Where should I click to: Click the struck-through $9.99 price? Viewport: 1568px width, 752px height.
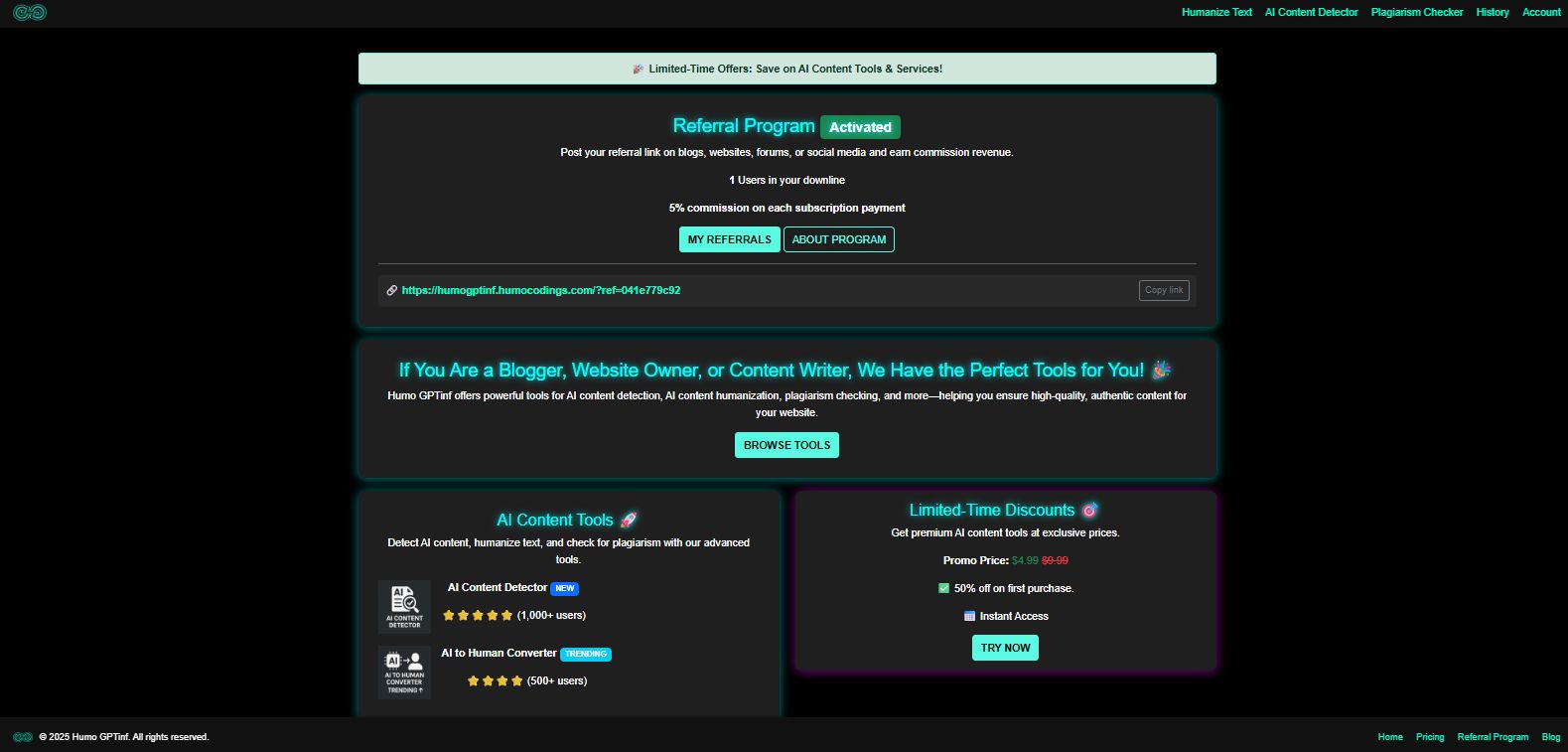click(x=1056, y=560)
